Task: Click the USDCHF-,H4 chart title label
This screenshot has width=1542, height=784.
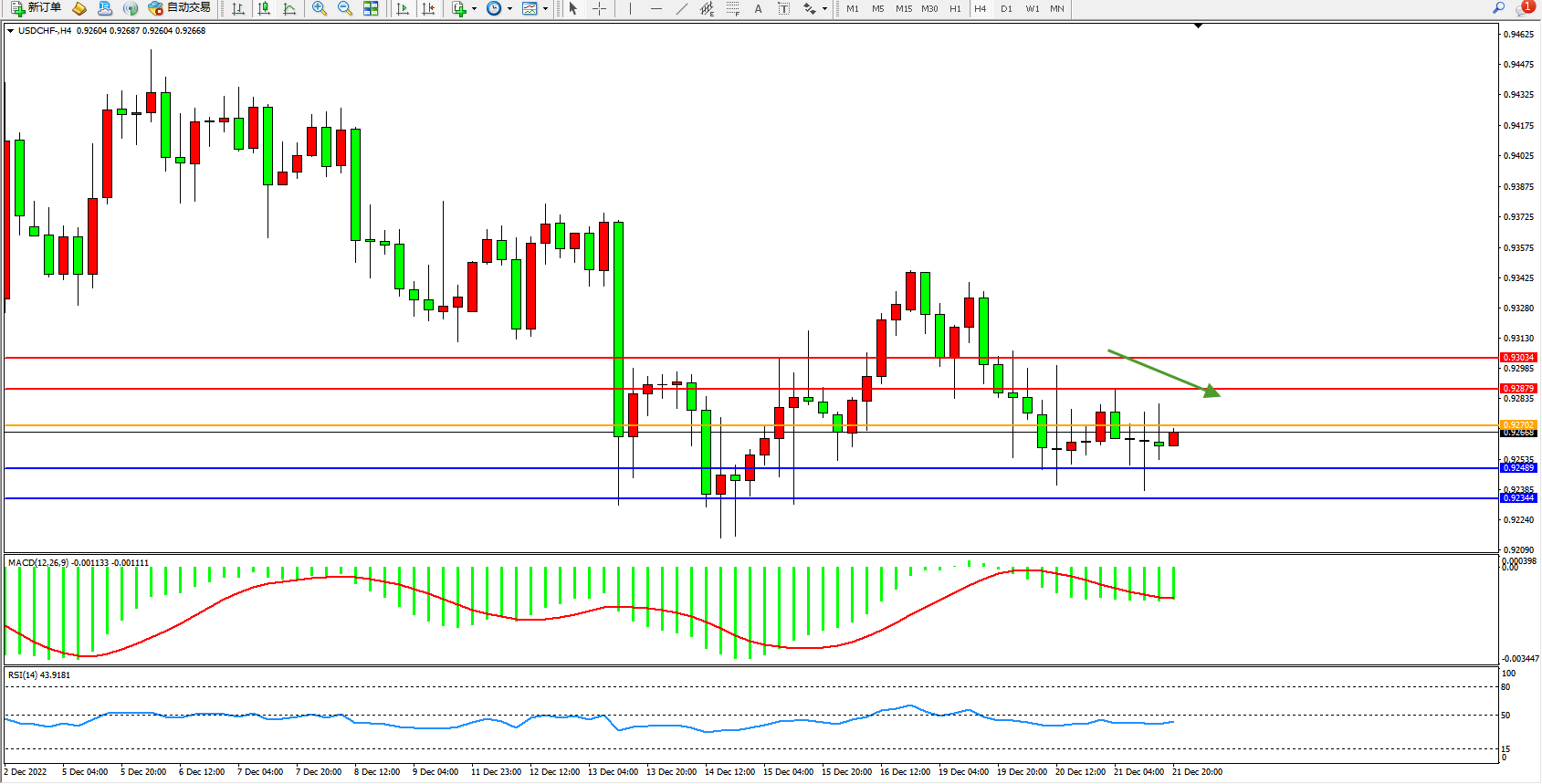Action: point(45,31)
